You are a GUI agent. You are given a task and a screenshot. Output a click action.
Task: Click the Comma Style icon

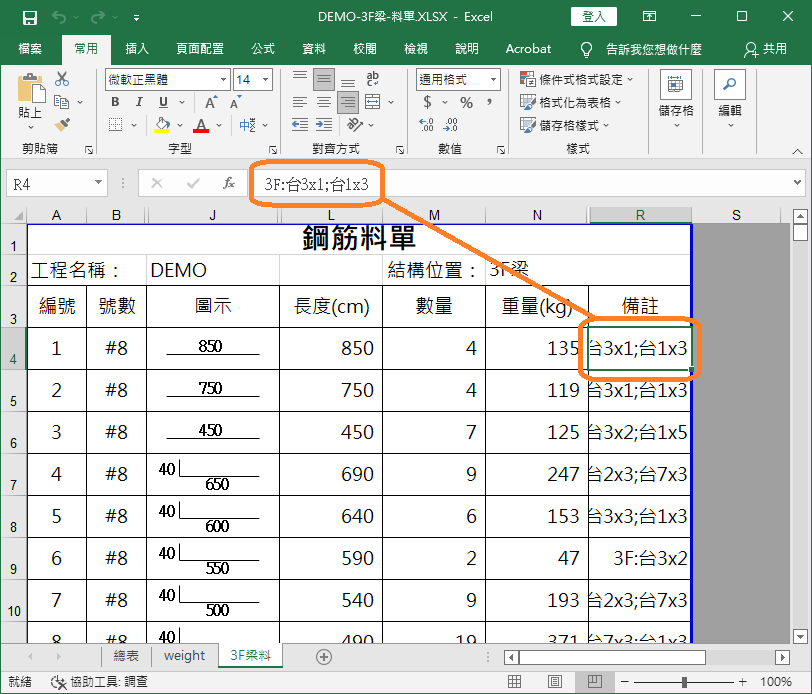pyautogui.click(x=489, y=102)
